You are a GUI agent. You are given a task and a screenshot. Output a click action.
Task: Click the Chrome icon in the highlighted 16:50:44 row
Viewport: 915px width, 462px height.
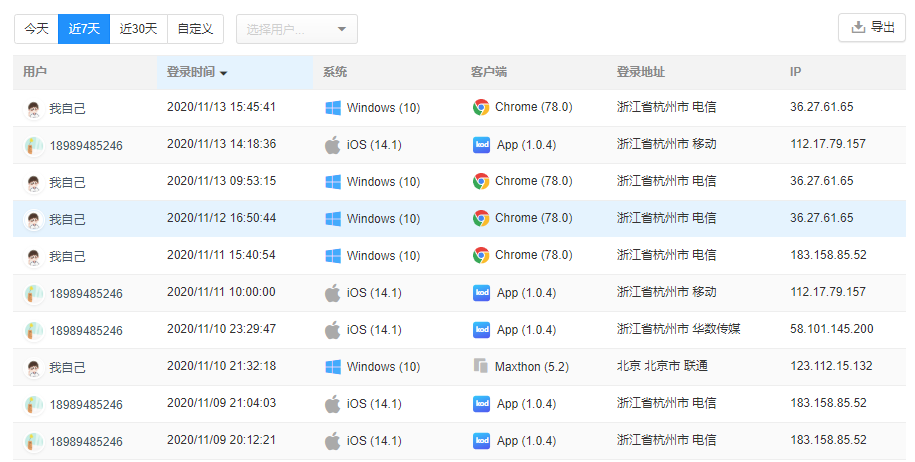pos(481,218)
